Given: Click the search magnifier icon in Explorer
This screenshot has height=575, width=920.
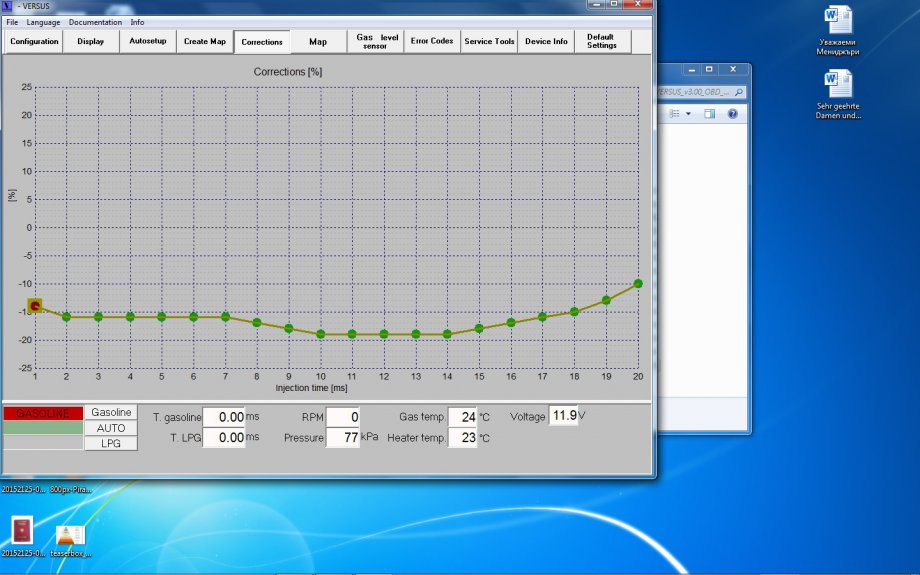Looking at the screenshot, I should 738,92.
